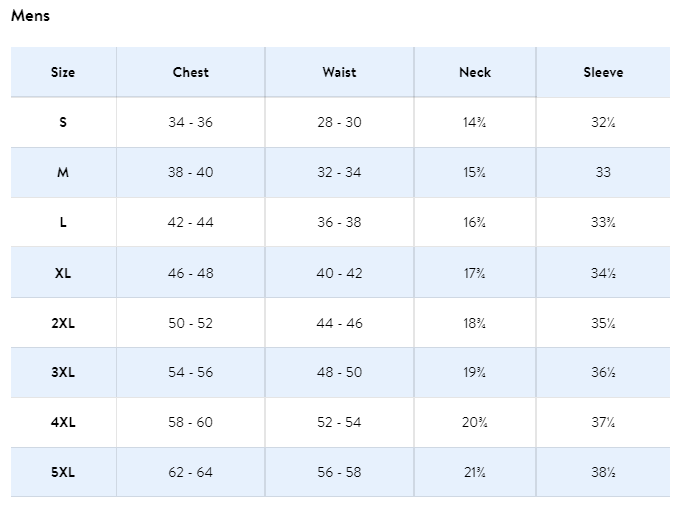Select the sleeve value 33

(x=603, y=172)
